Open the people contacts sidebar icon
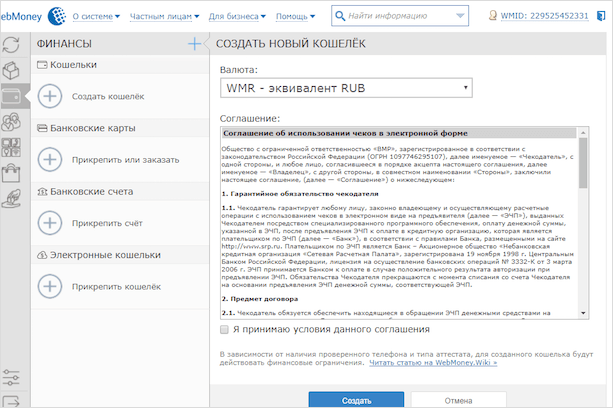Screen dimensions: 613x408 [11, 122]
